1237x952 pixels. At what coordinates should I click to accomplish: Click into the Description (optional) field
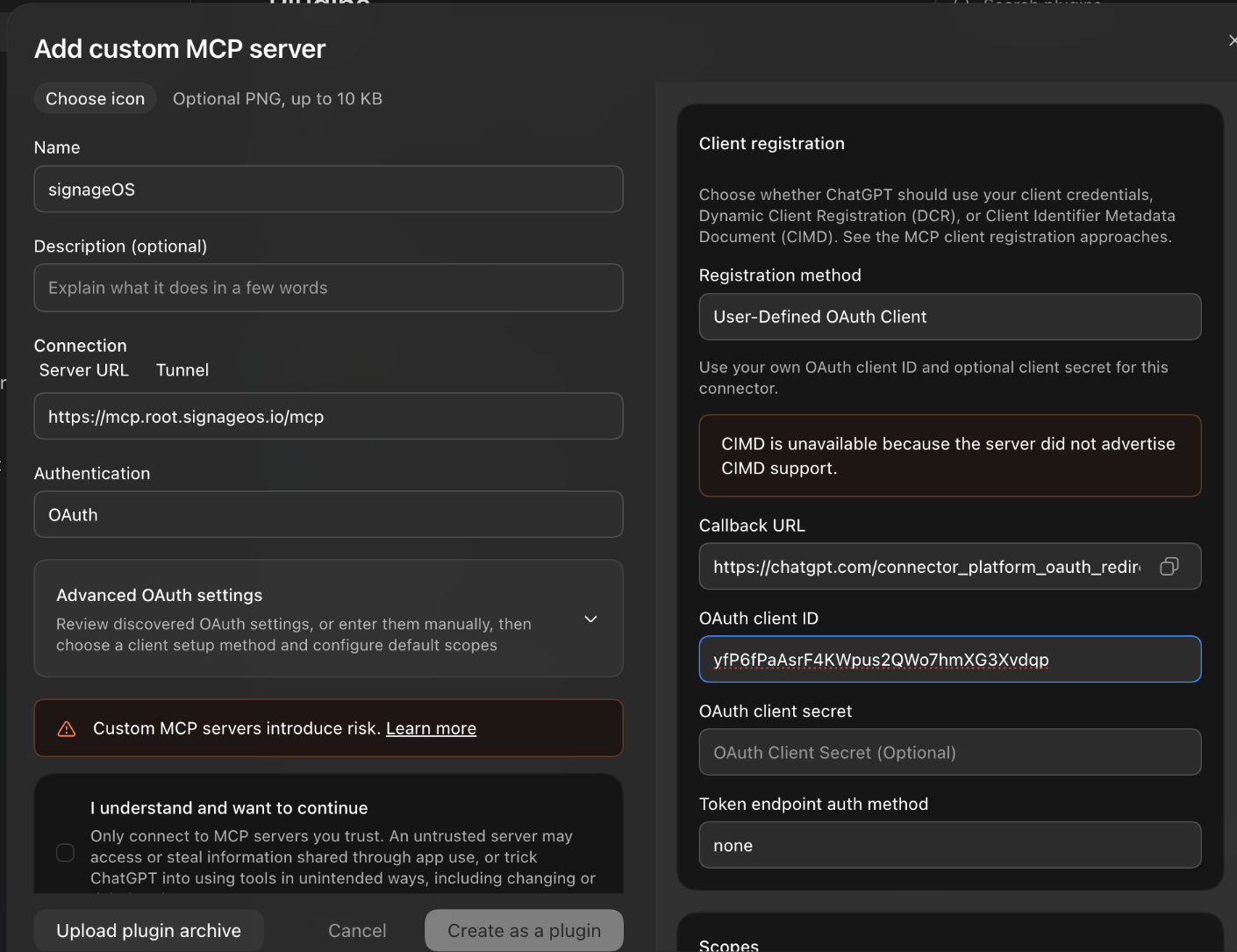328,288
